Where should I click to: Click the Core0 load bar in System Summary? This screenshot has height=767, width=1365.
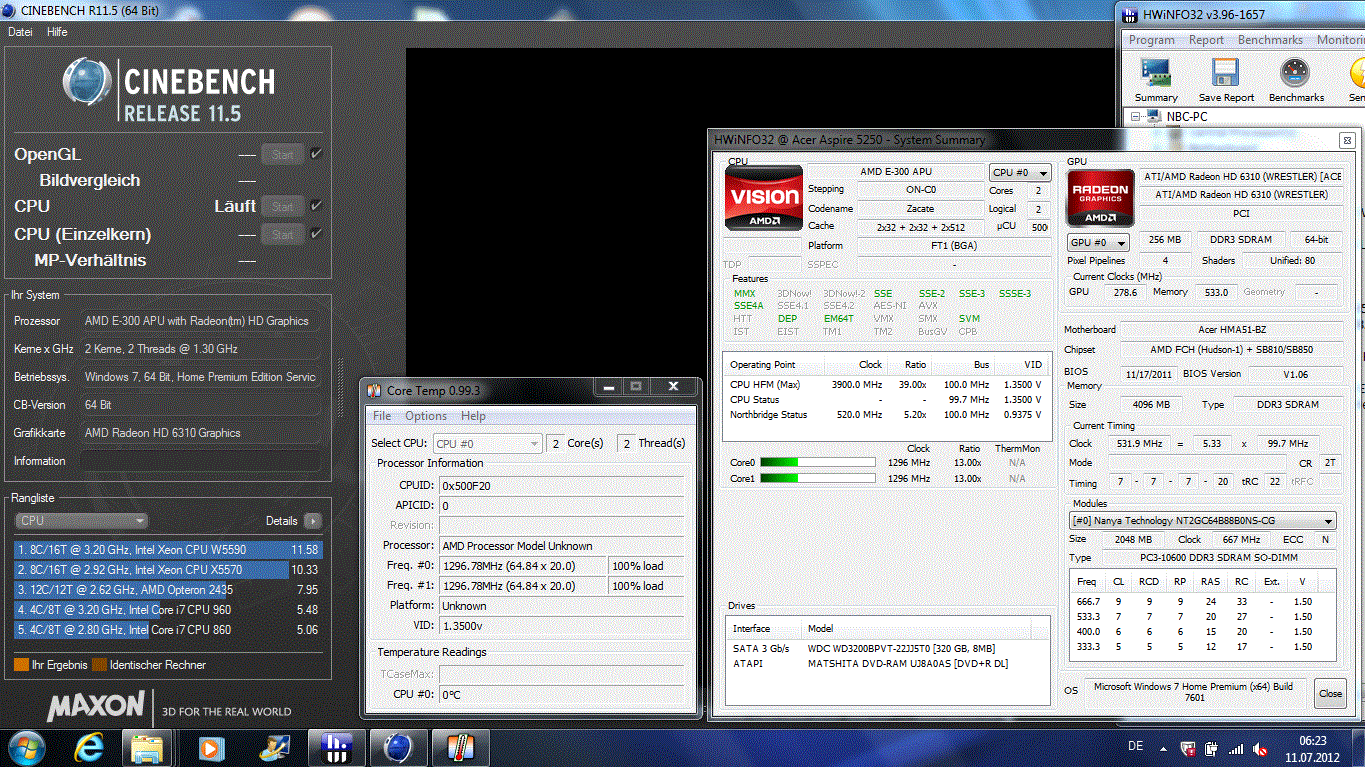coord(817,462)
